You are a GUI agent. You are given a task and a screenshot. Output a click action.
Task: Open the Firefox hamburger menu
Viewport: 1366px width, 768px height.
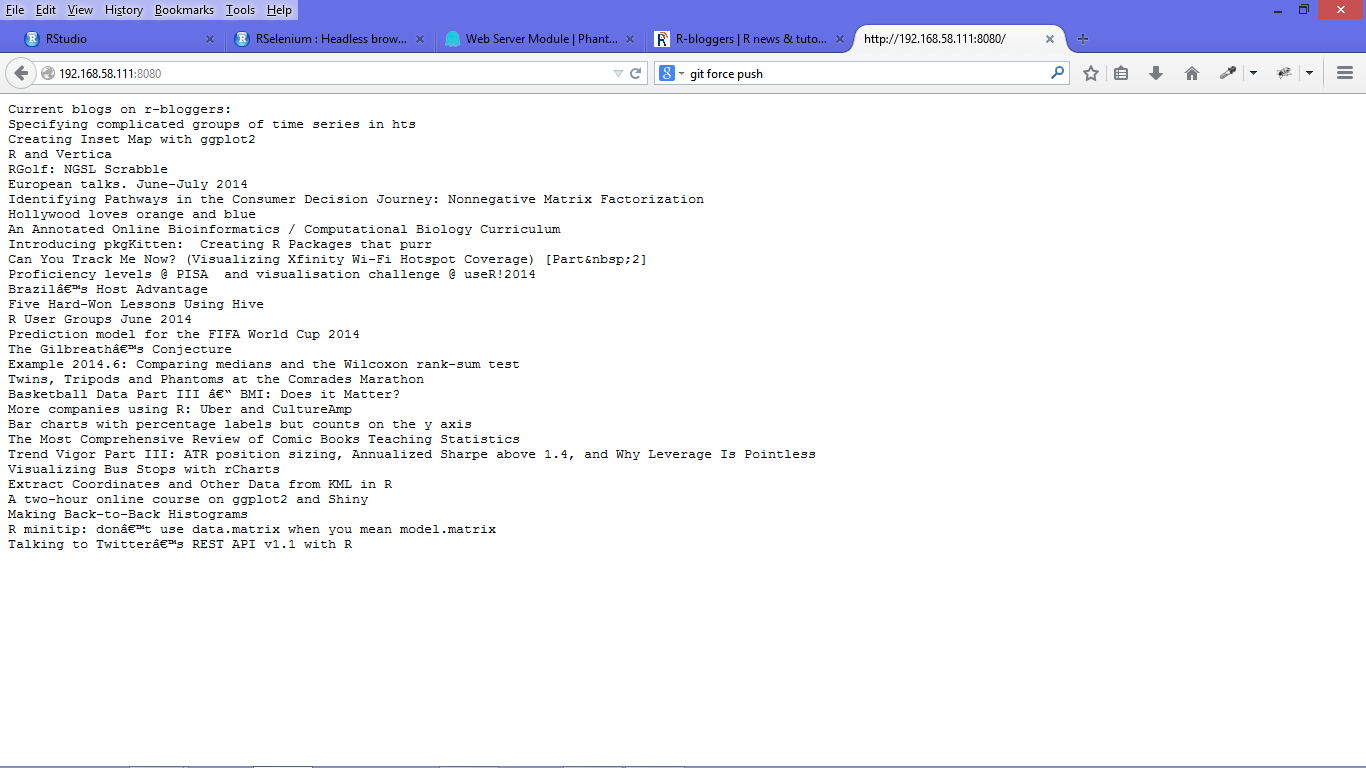(x=1345, y=73)
